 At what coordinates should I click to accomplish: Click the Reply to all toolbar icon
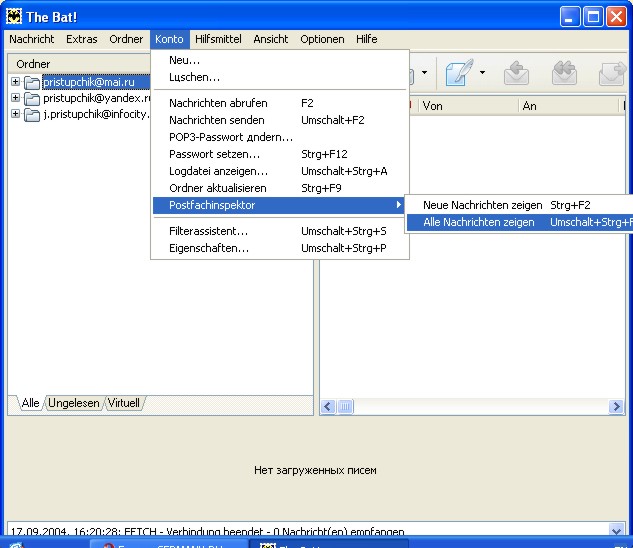pos(564,73)
